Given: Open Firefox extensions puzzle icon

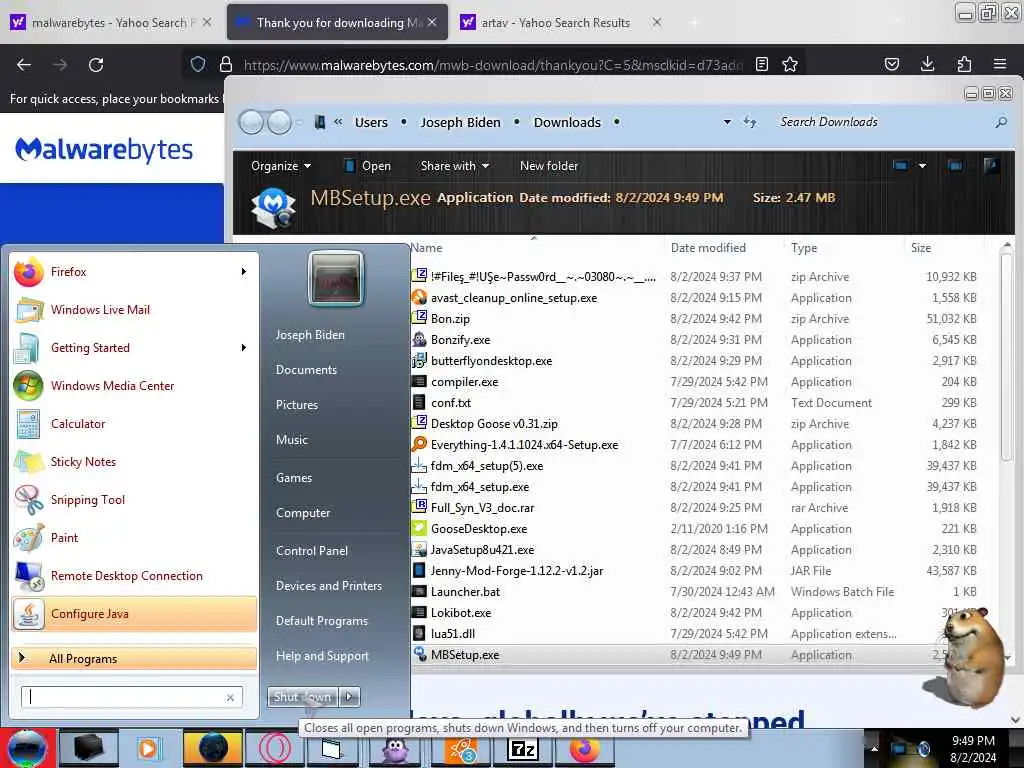Looking at the screenshot, I should (964, 64).
